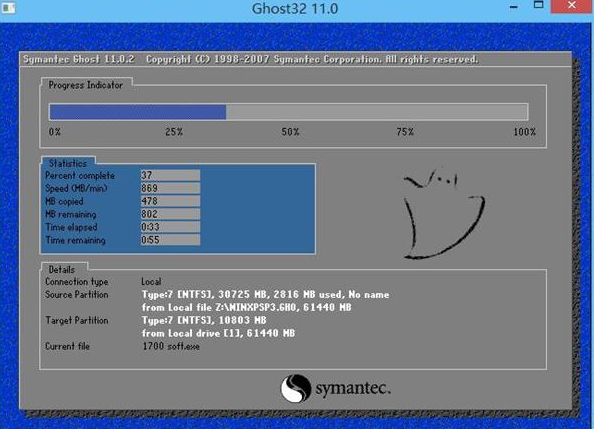Select the Progress Indicator group label

86,85
